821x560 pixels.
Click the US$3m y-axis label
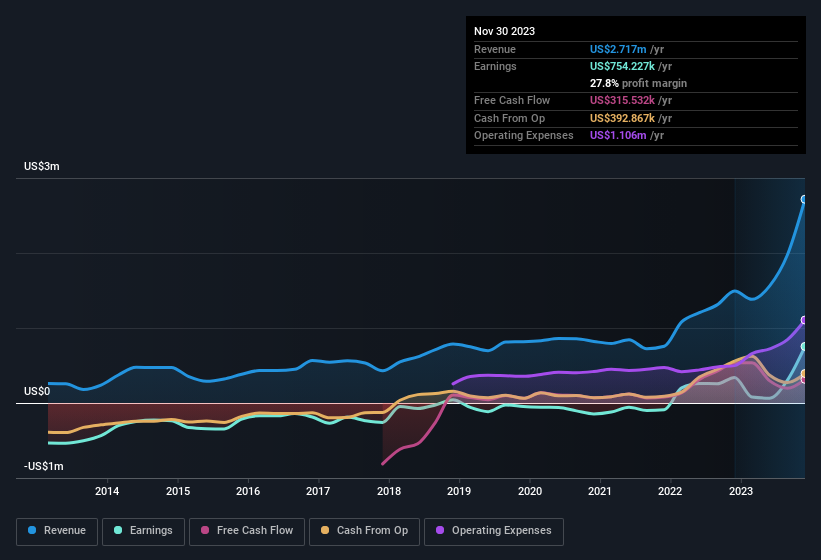(x=41, y=166)
